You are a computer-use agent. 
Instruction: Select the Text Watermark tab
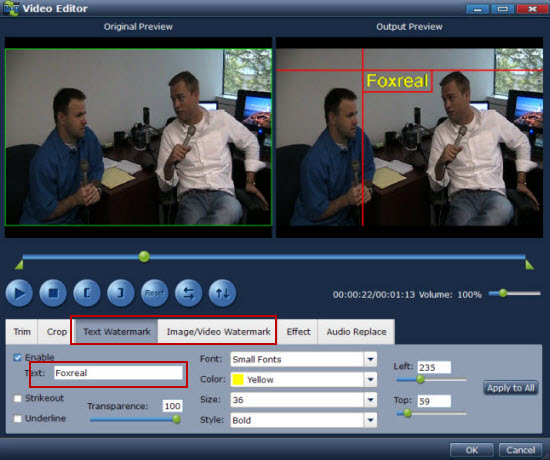pyautogui.click(x=117, y=332)
